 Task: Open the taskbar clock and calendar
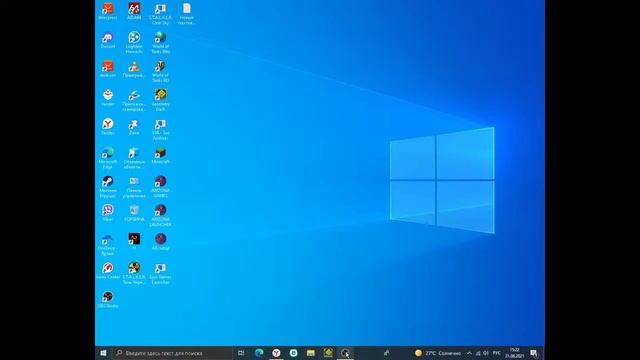pyautogui.click(x=514, y=353)
